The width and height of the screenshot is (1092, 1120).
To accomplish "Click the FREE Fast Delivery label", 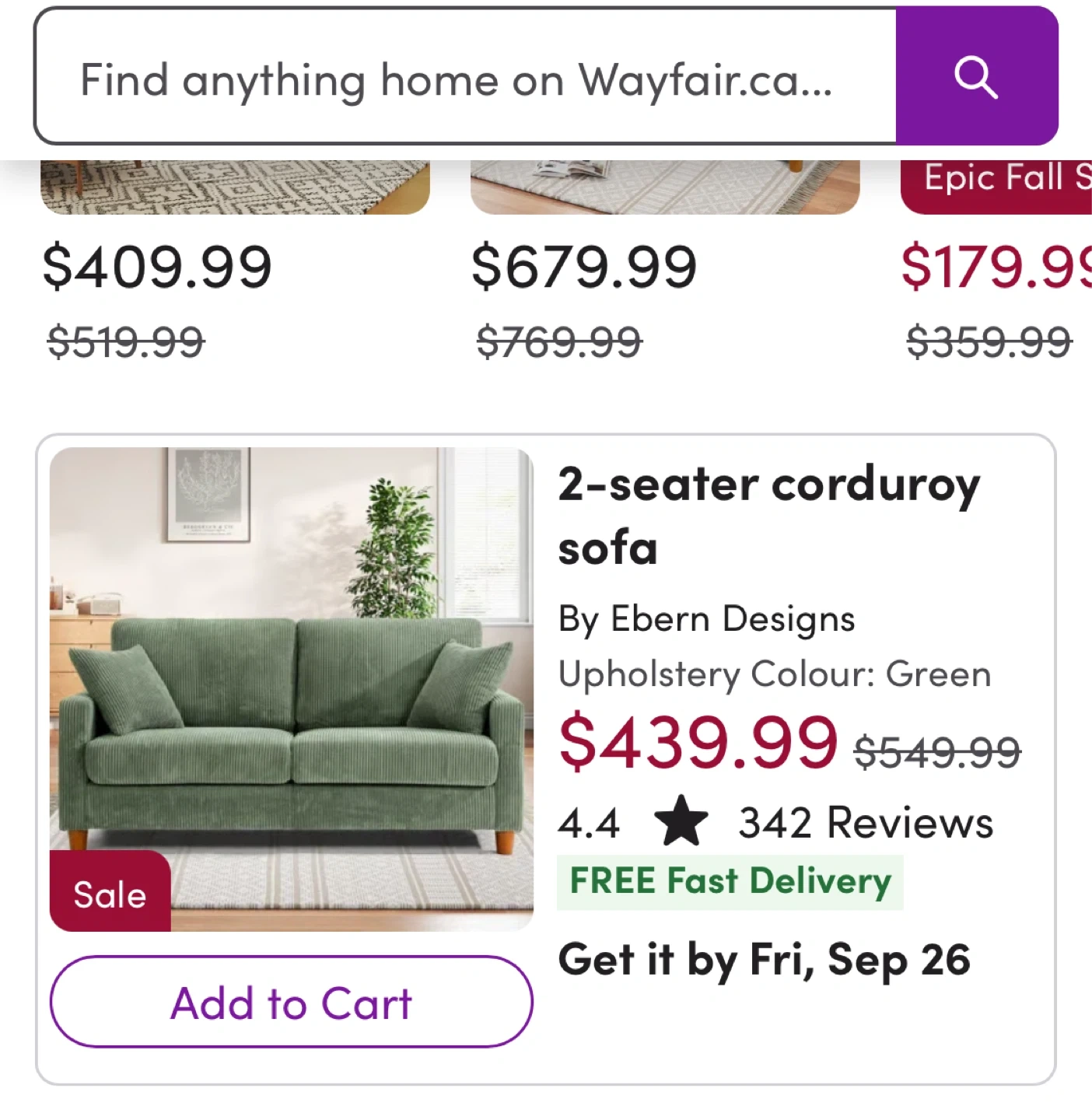I will pyautogui.click(x=730, y=881).
